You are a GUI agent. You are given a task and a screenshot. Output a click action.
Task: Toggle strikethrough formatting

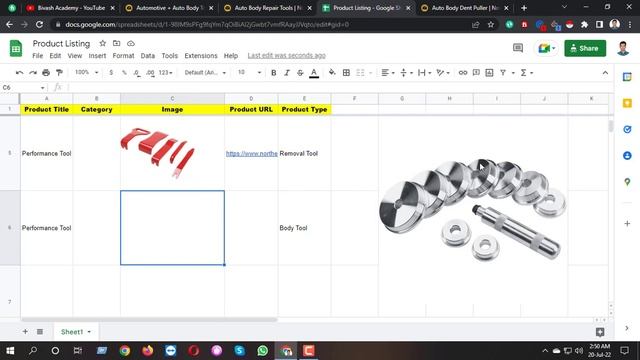click(300, 73)
